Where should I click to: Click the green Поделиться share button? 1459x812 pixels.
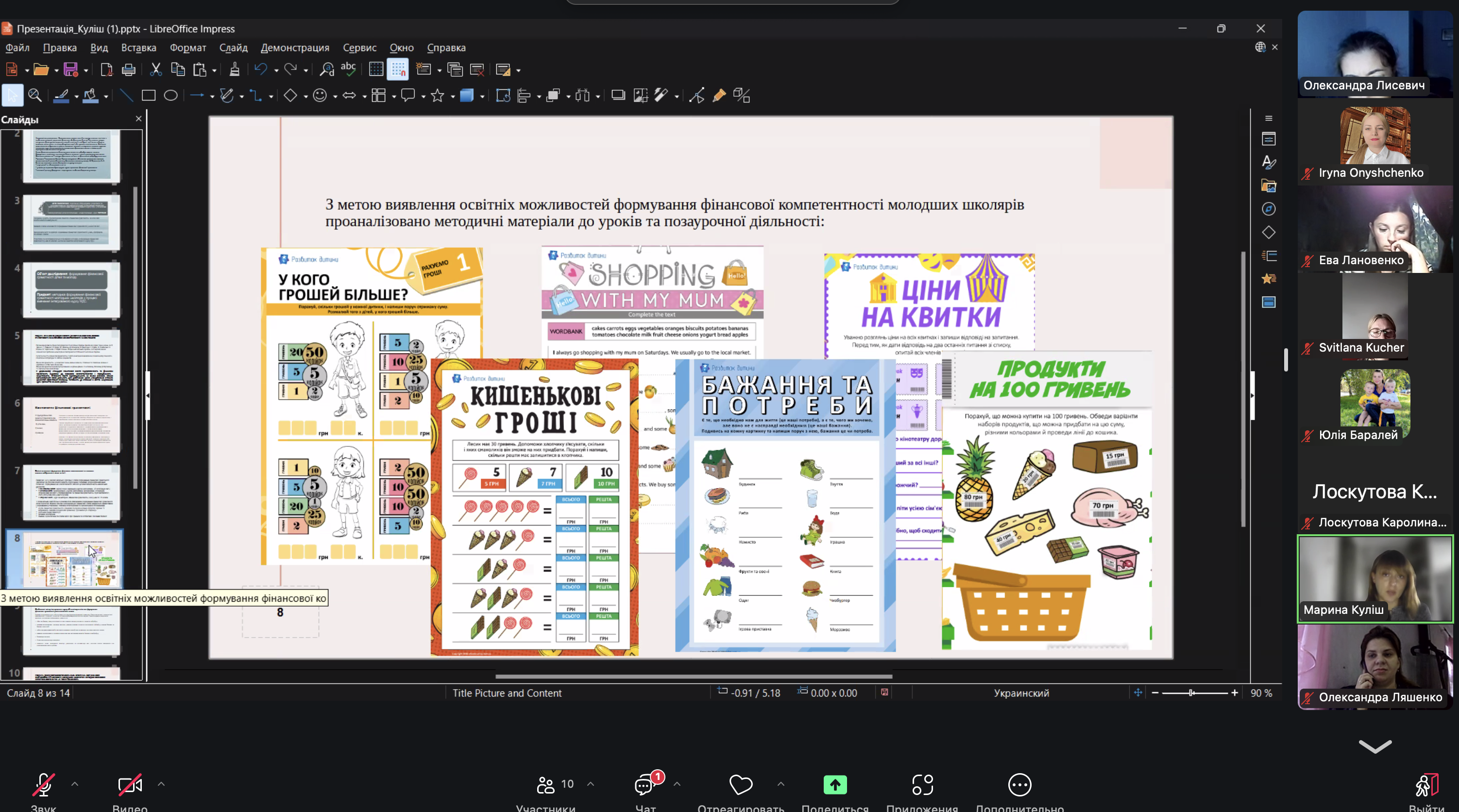[835, 792]
